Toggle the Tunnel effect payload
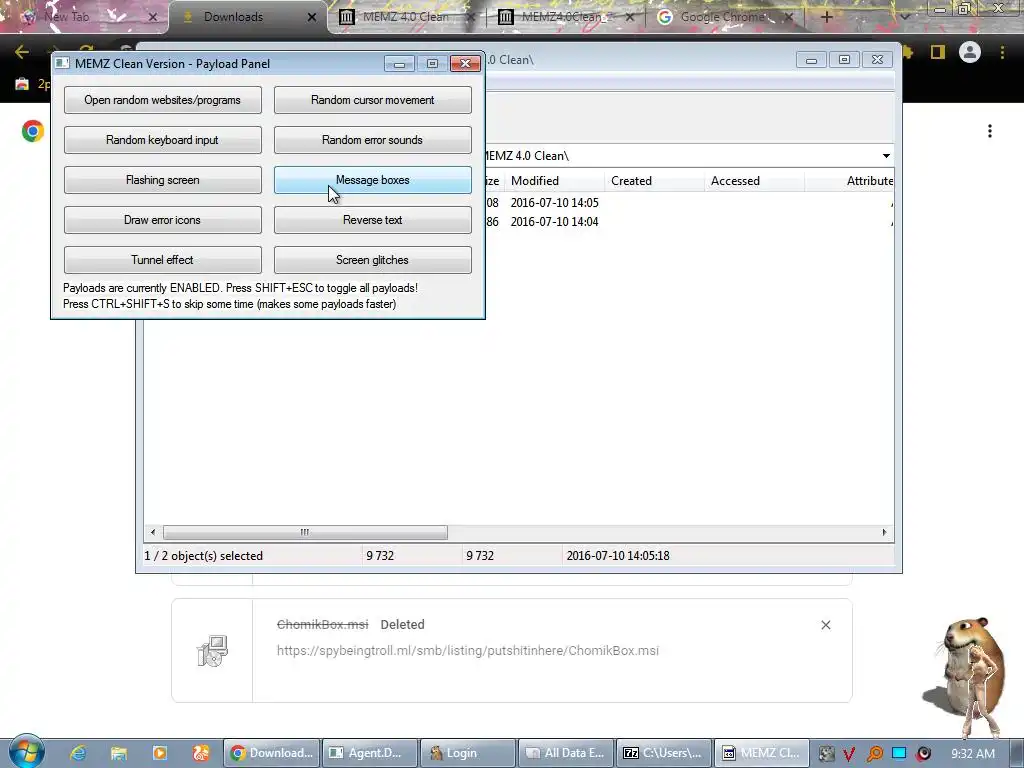1024x768 pixels. point(163,260)
